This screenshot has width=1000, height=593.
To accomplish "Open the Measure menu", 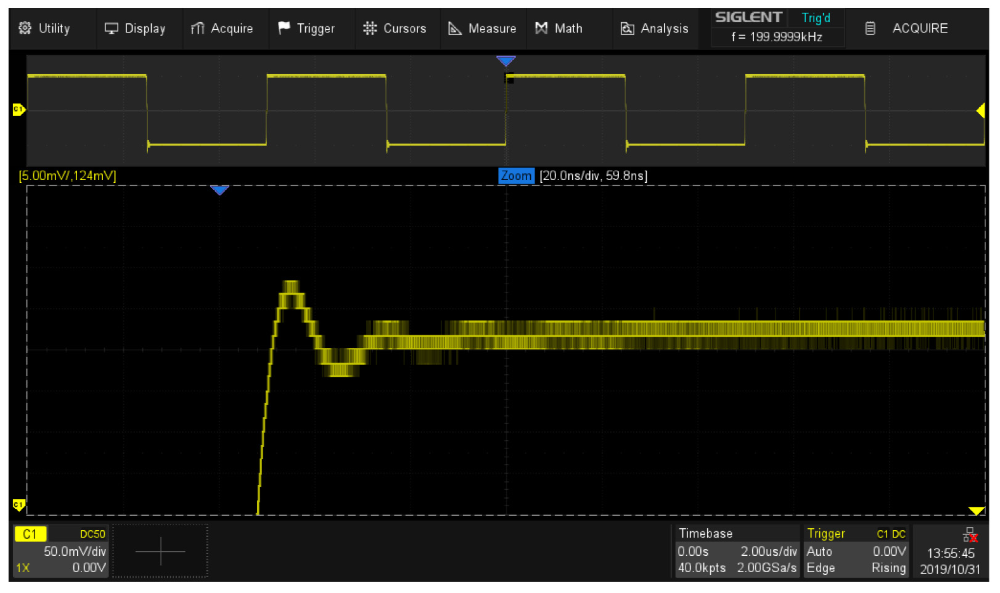I will tap(482, 28).
